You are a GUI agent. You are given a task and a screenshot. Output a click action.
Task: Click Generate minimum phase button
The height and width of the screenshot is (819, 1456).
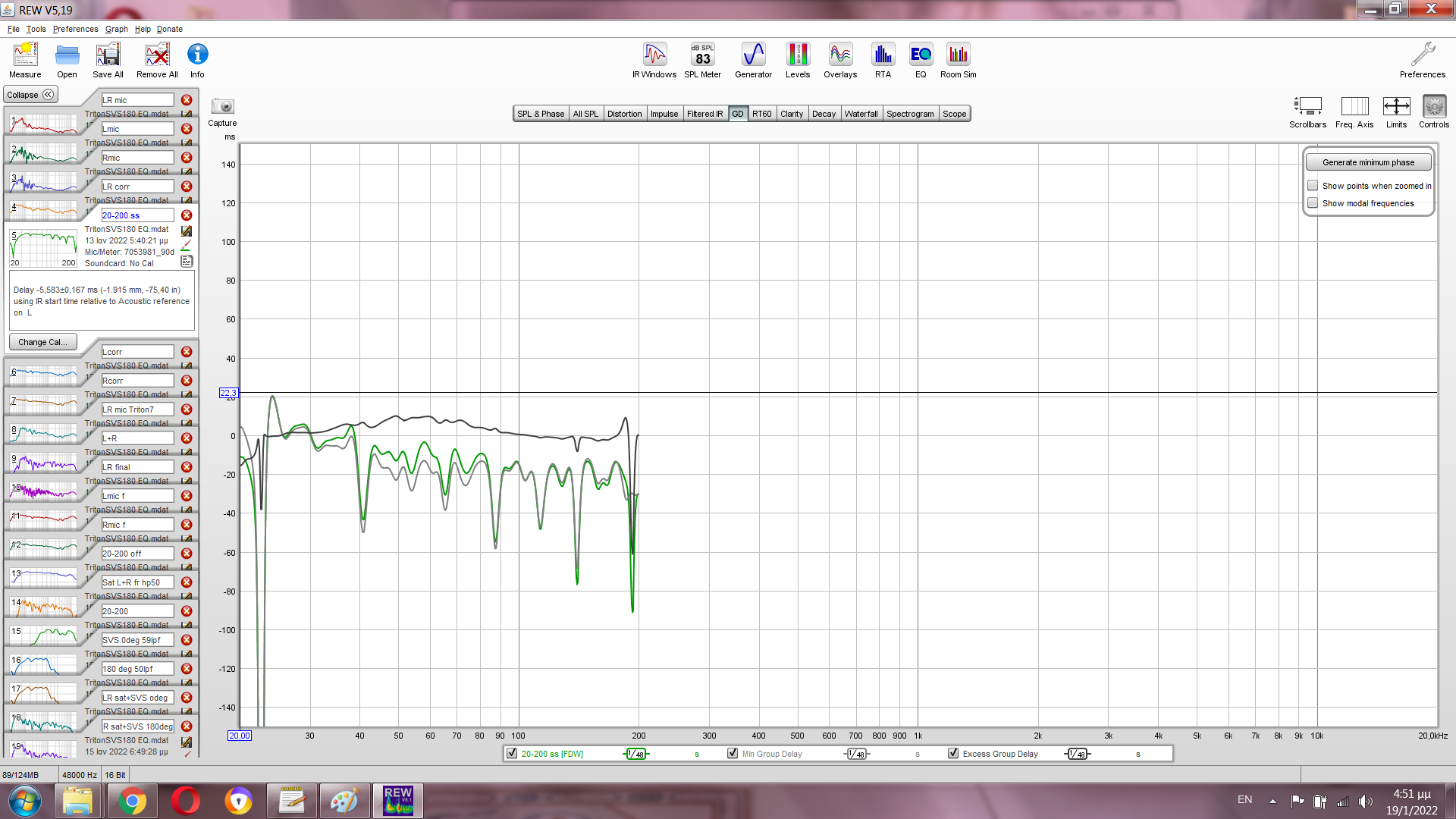pyautogui.click(x=1368, y=162)
